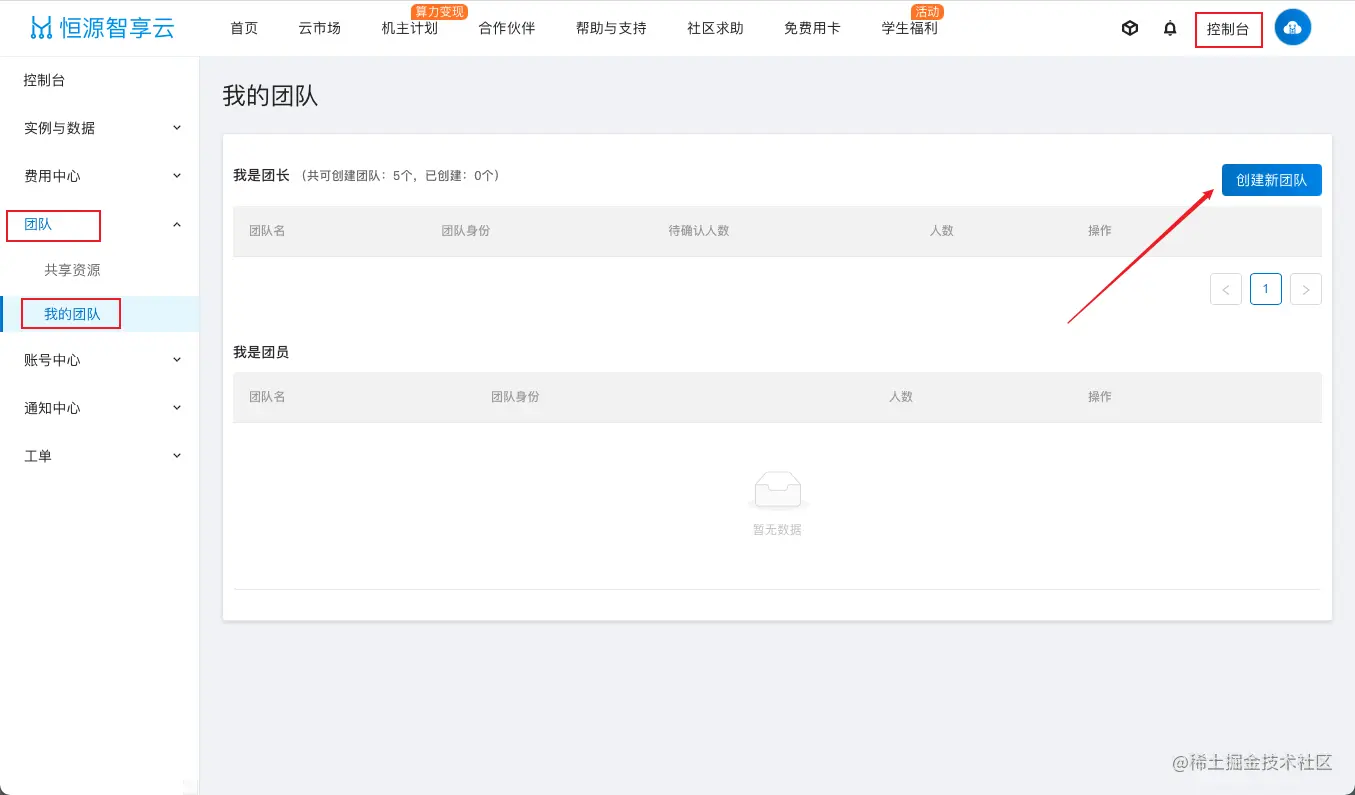This screenshot has width=1355, height=795.
Task: Open 社区求助 in the top navigation
Action: point(715,28)
